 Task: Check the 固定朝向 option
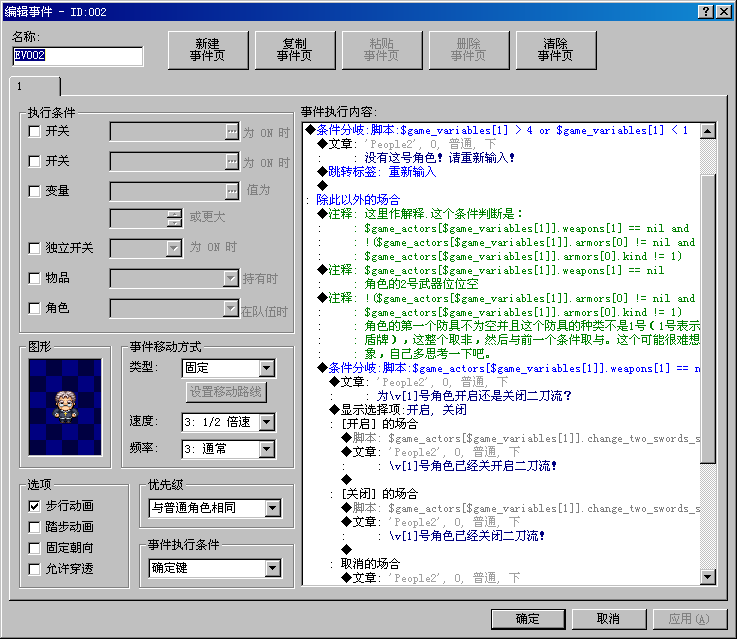coord(34,548)
